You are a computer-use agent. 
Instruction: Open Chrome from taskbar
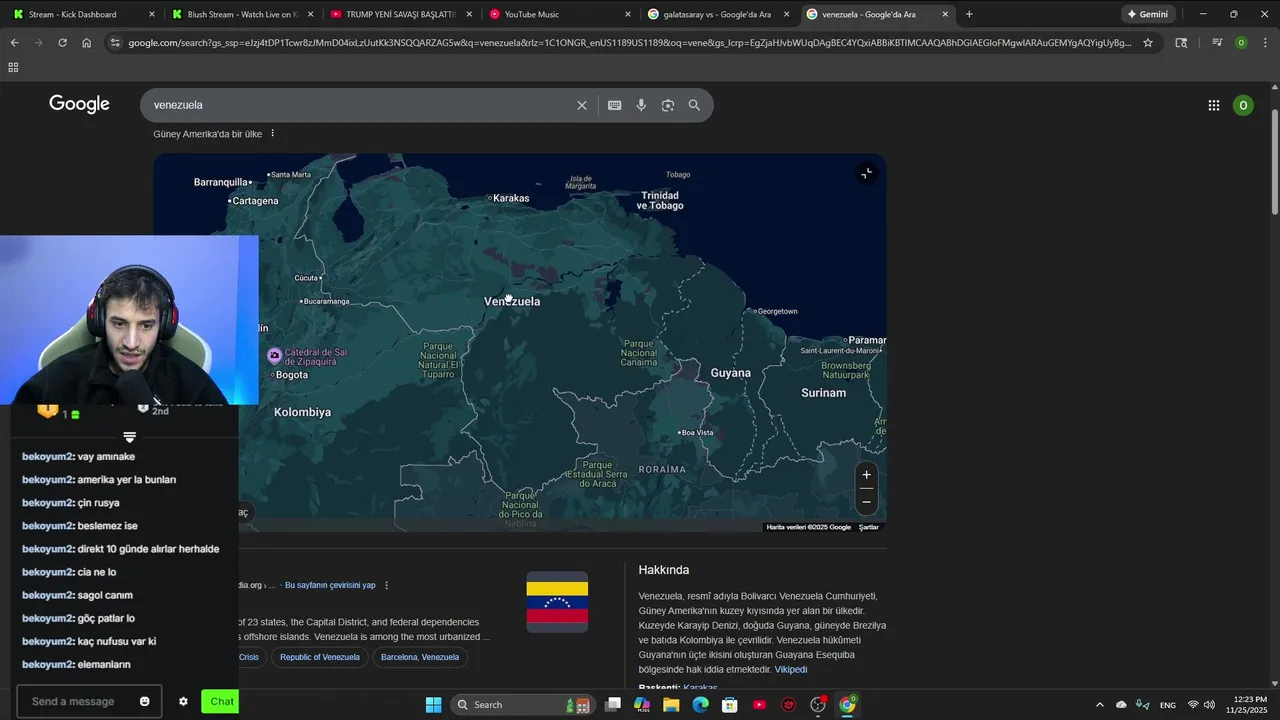847,705
